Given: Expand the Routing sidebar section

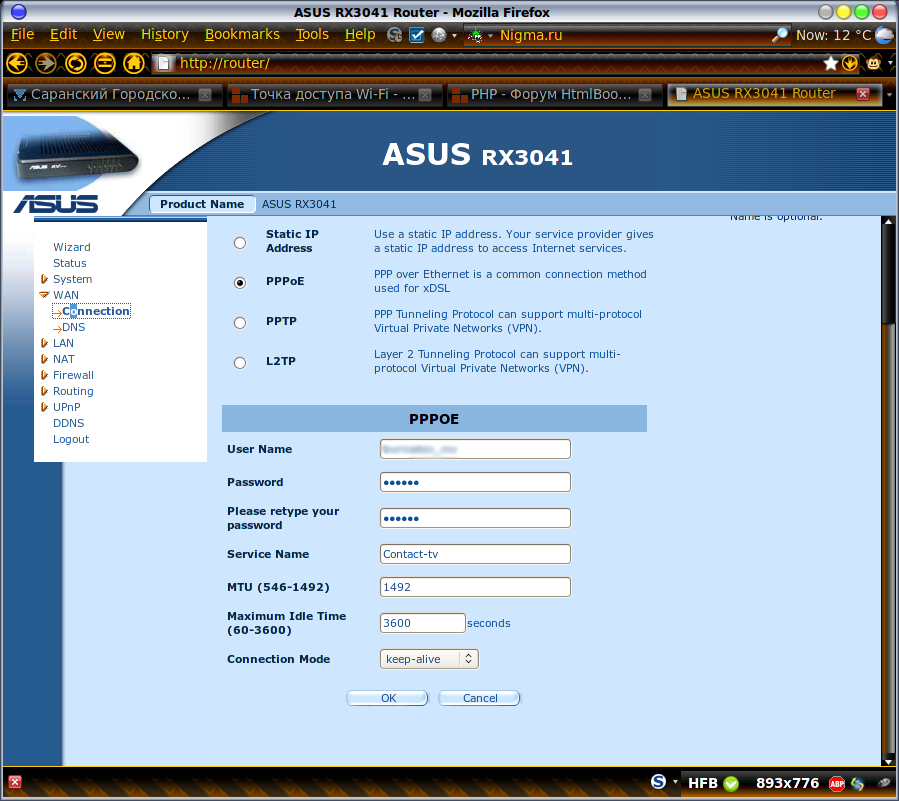Looking at the screenshot, I should click(44, 391).
